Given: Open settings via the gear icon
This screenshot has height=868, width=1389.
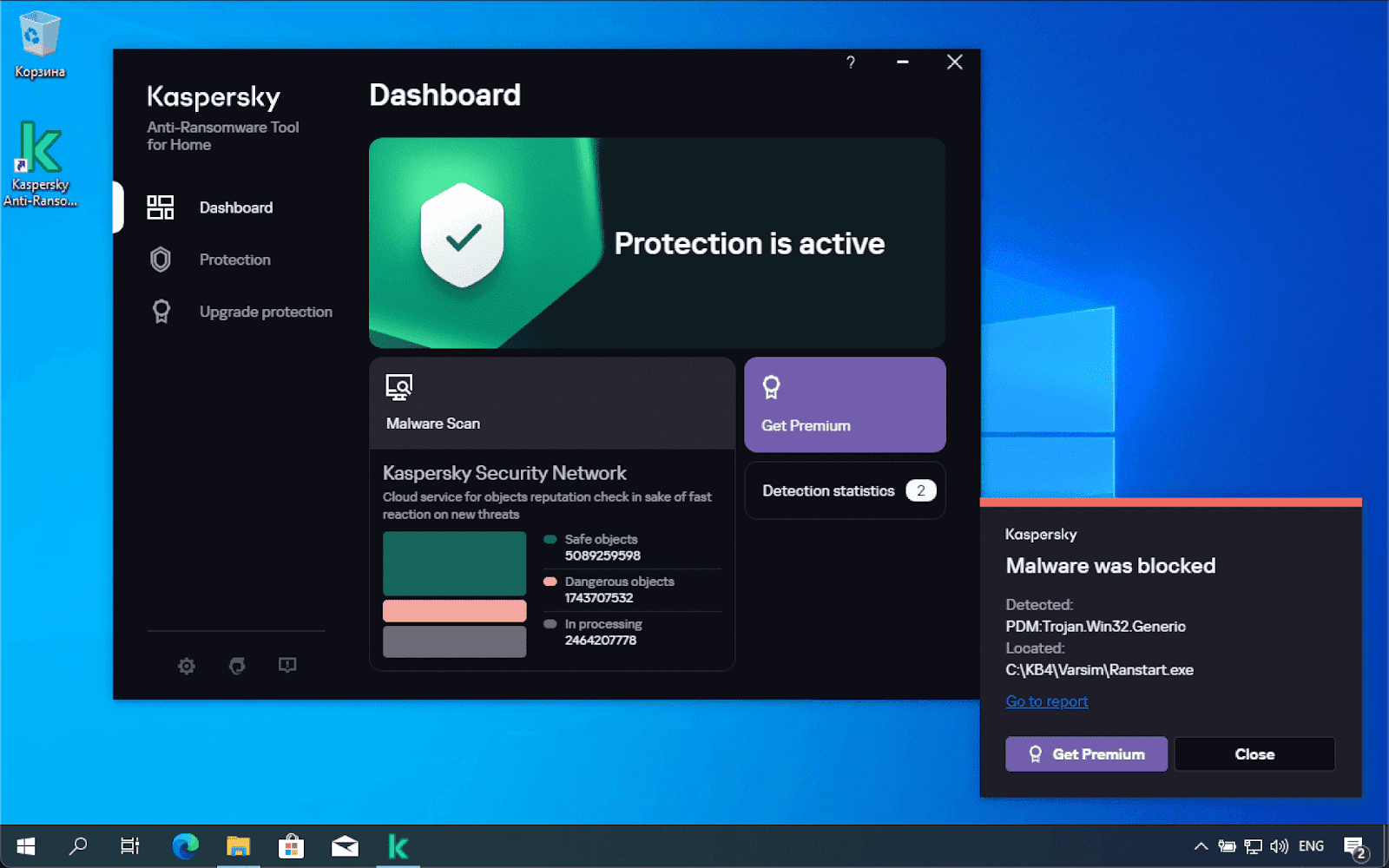Looking at the screenshot, I should [x=187, y=666].
